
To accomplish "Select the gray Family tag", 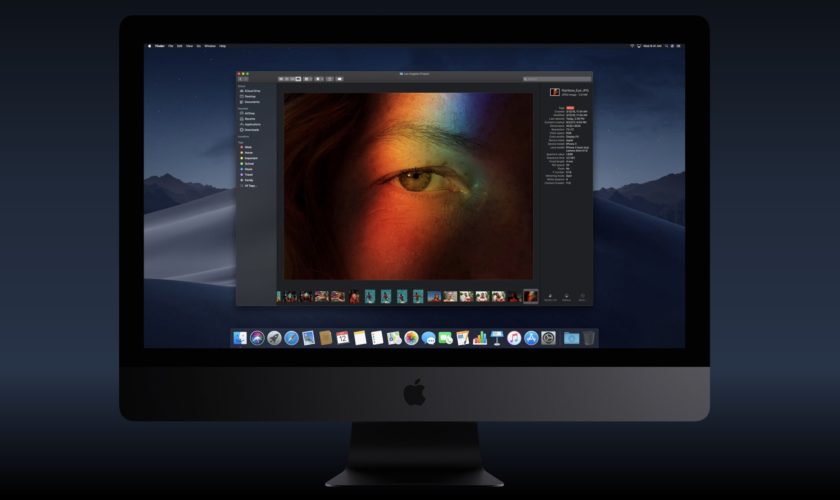I will coord(246,180).
